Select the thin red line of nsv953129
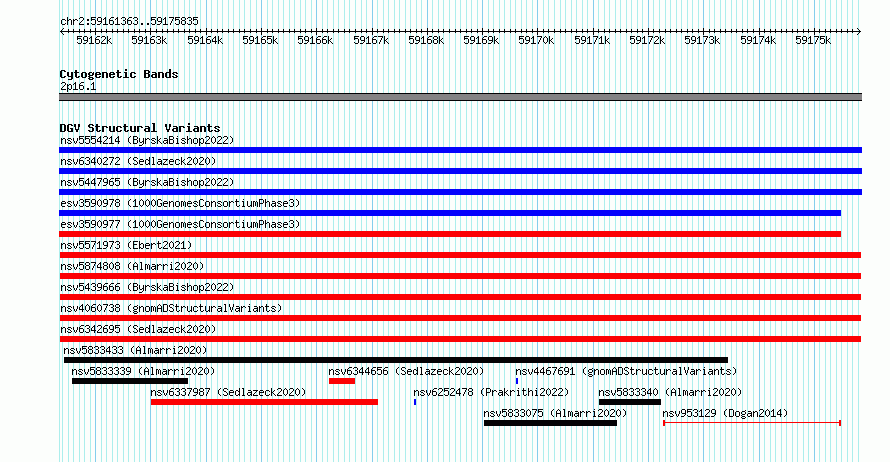The width and height of the screenshot is (890, 462). point(752,423)
